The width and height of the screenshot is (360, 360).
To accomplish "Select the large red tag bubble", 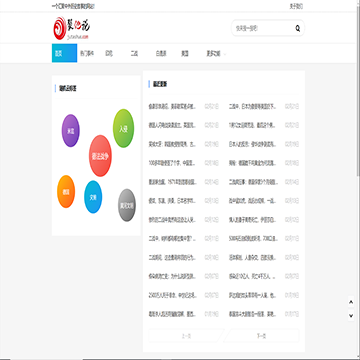I will point(100,156).
